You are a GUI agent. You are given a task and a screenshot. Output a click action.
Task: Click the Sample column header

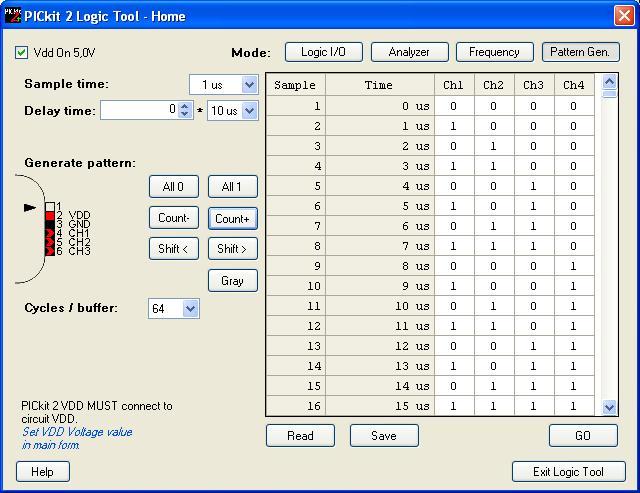coord(296,85)
